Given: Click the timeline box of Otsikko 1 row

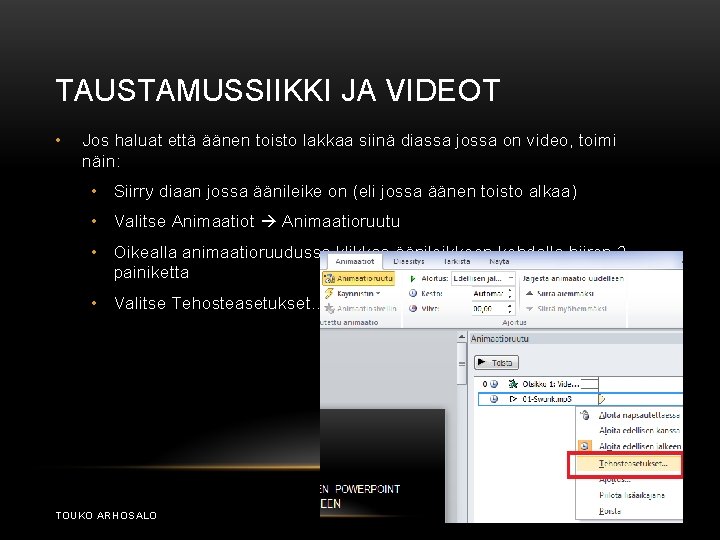Looking at the screenshot, I should click(590, 384).
